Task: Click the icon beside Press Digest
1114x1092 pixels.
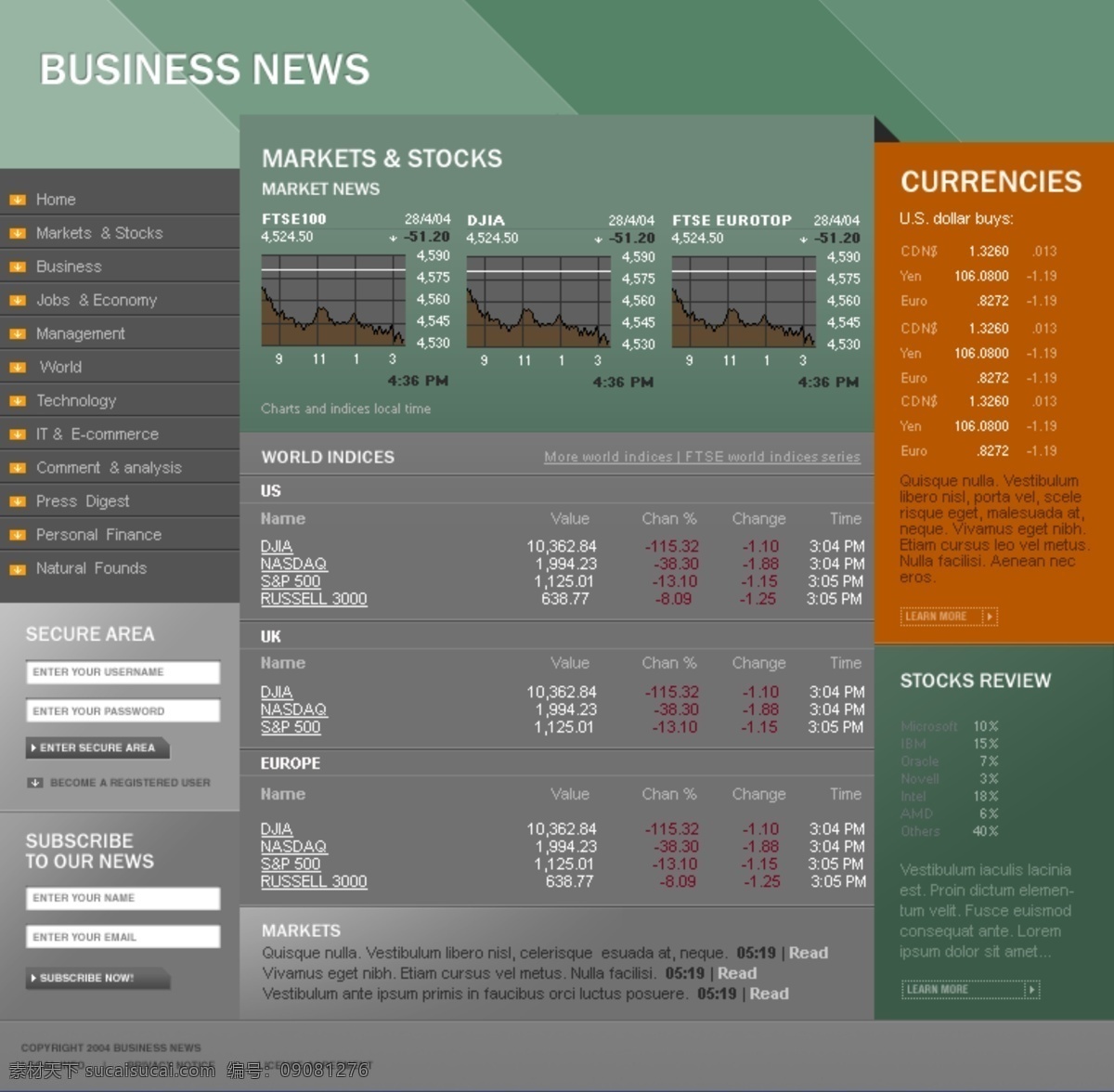Action: click(x=17, y=501)
